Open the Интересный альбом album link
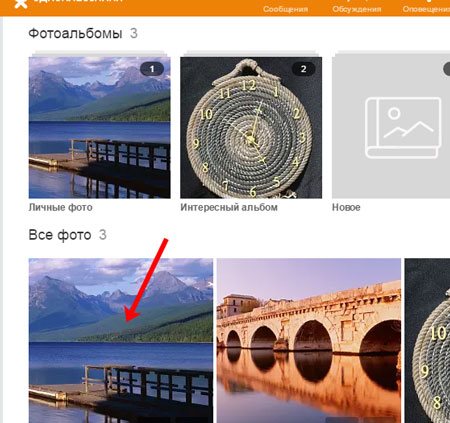 click(x=229, y=207)
